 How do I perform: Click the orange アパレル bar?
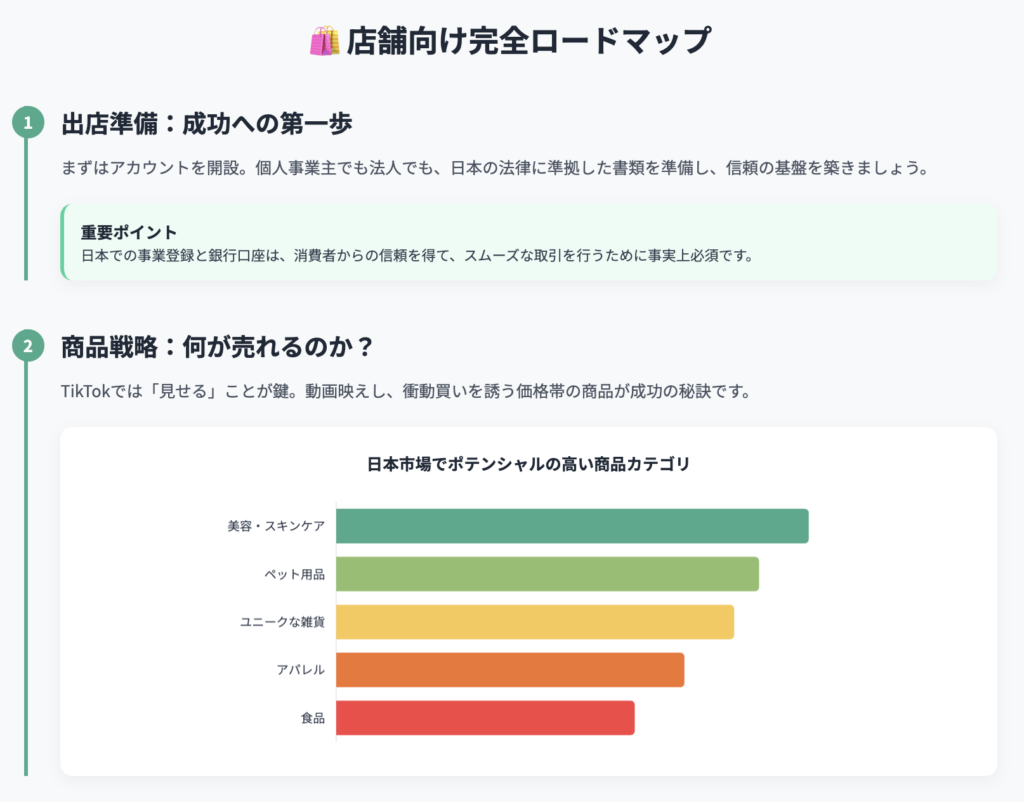point(509,670)
